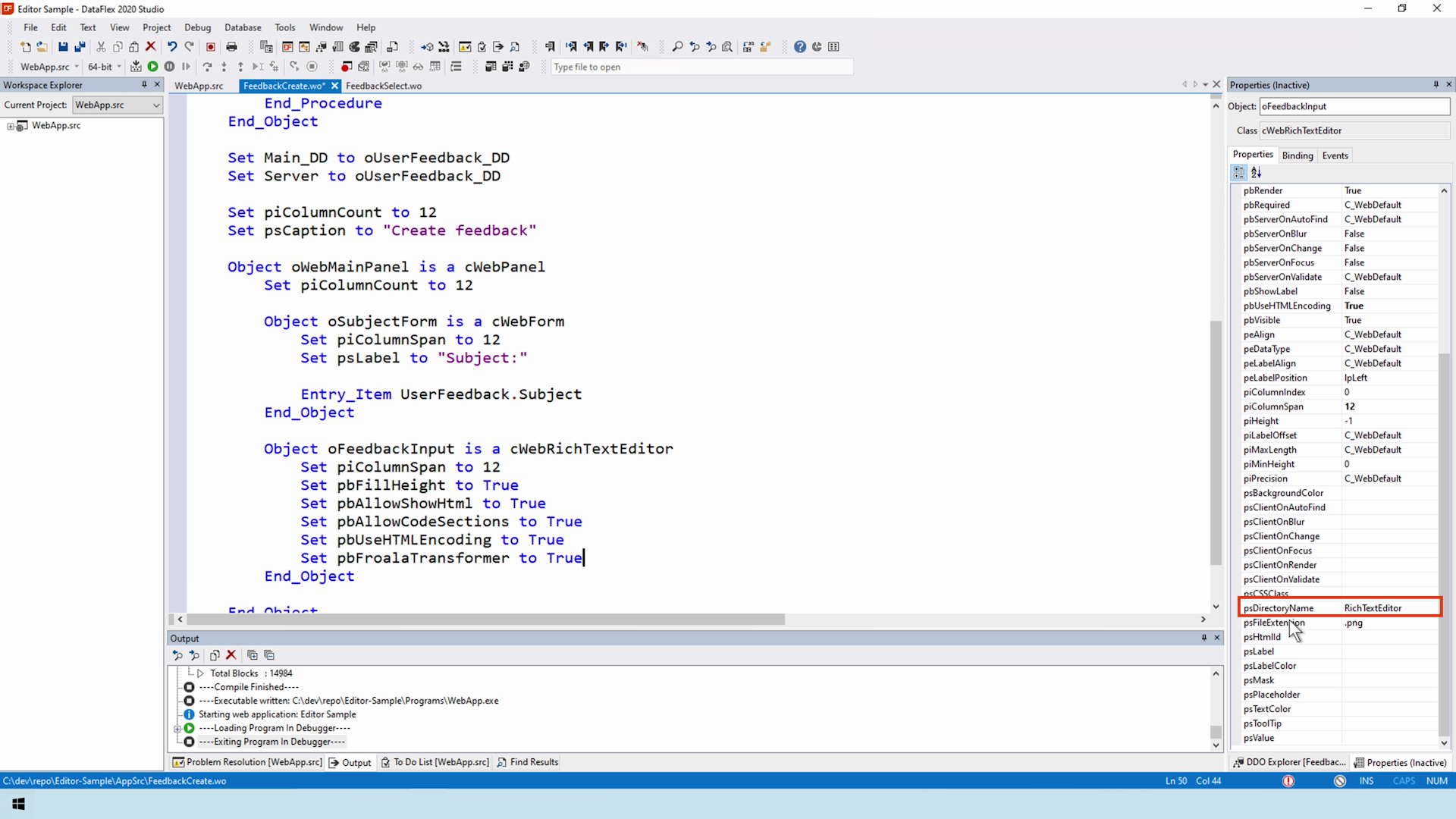Viewport: 1456px width, 819px height.
Task: Click the editor horizontal scrollbar thumb
Action: (x=485, y=620)
